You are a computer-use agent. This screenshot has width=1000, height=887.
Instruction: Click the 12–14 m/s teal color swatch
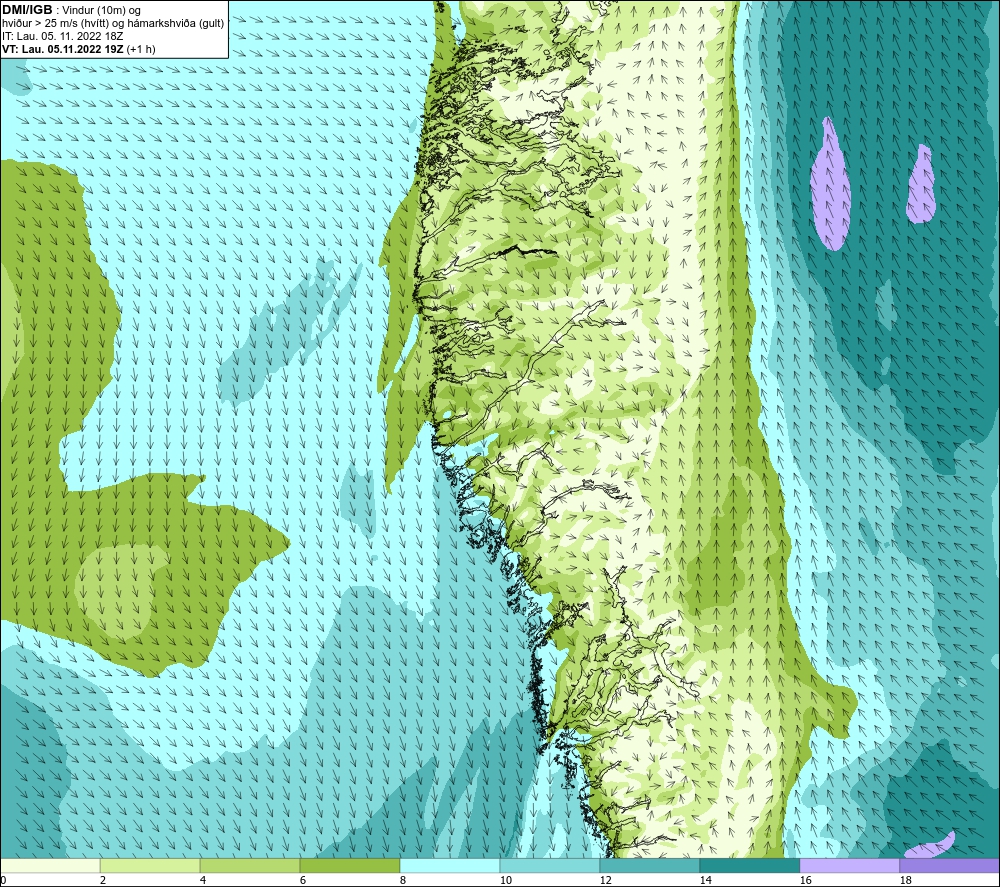(650, 865)
